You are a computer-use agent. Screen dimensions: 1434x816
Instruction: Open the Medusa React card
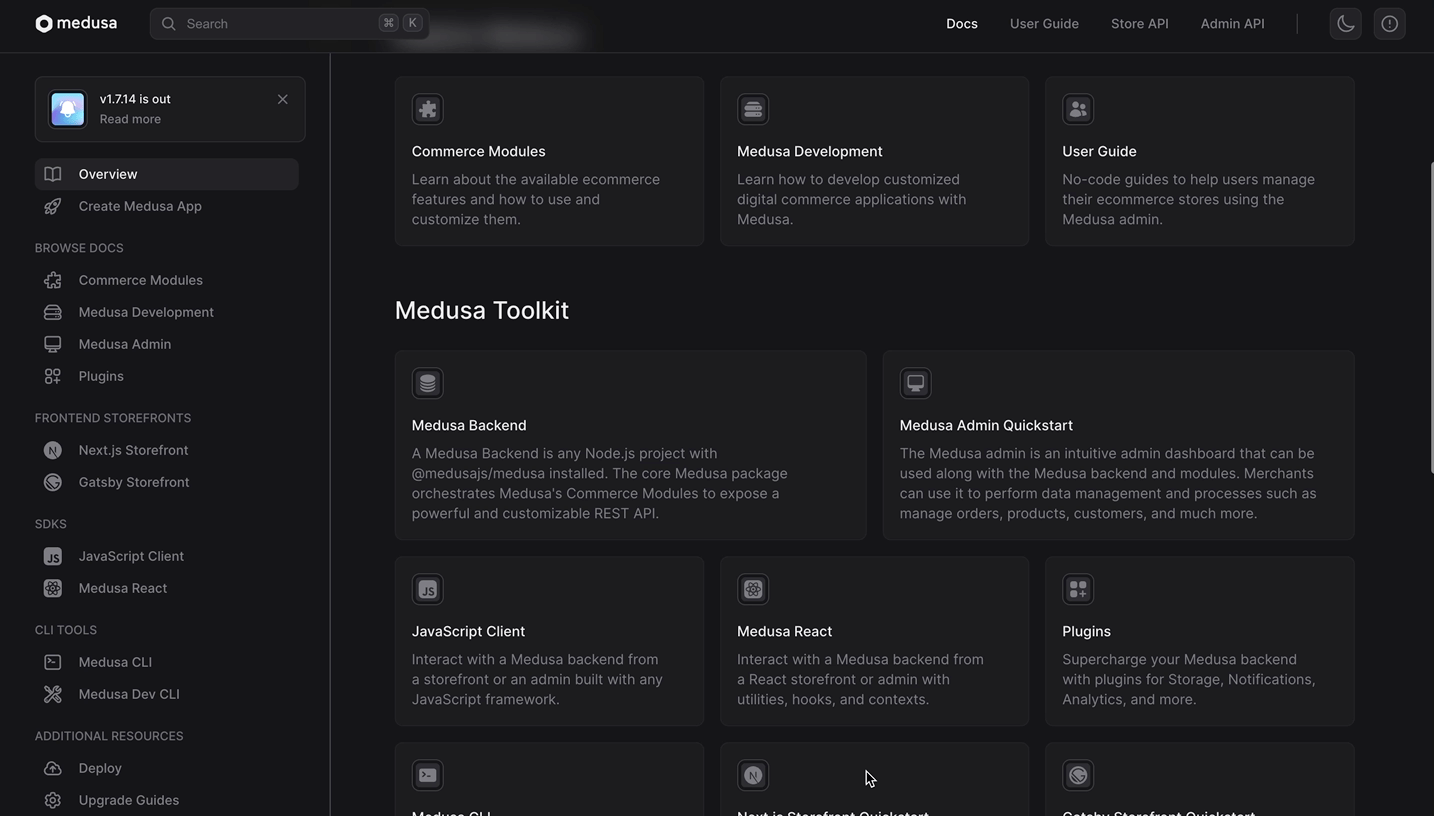click(x=874, y=641)
